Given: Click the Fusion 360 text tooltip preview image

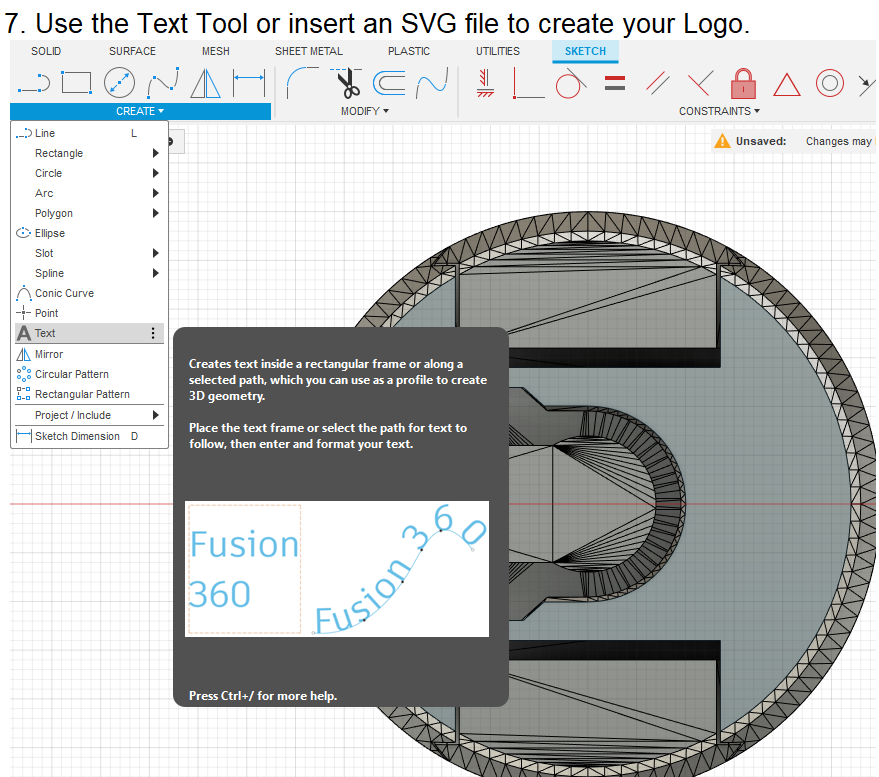Looking at the screenshot, I should (x=337, y=569).
